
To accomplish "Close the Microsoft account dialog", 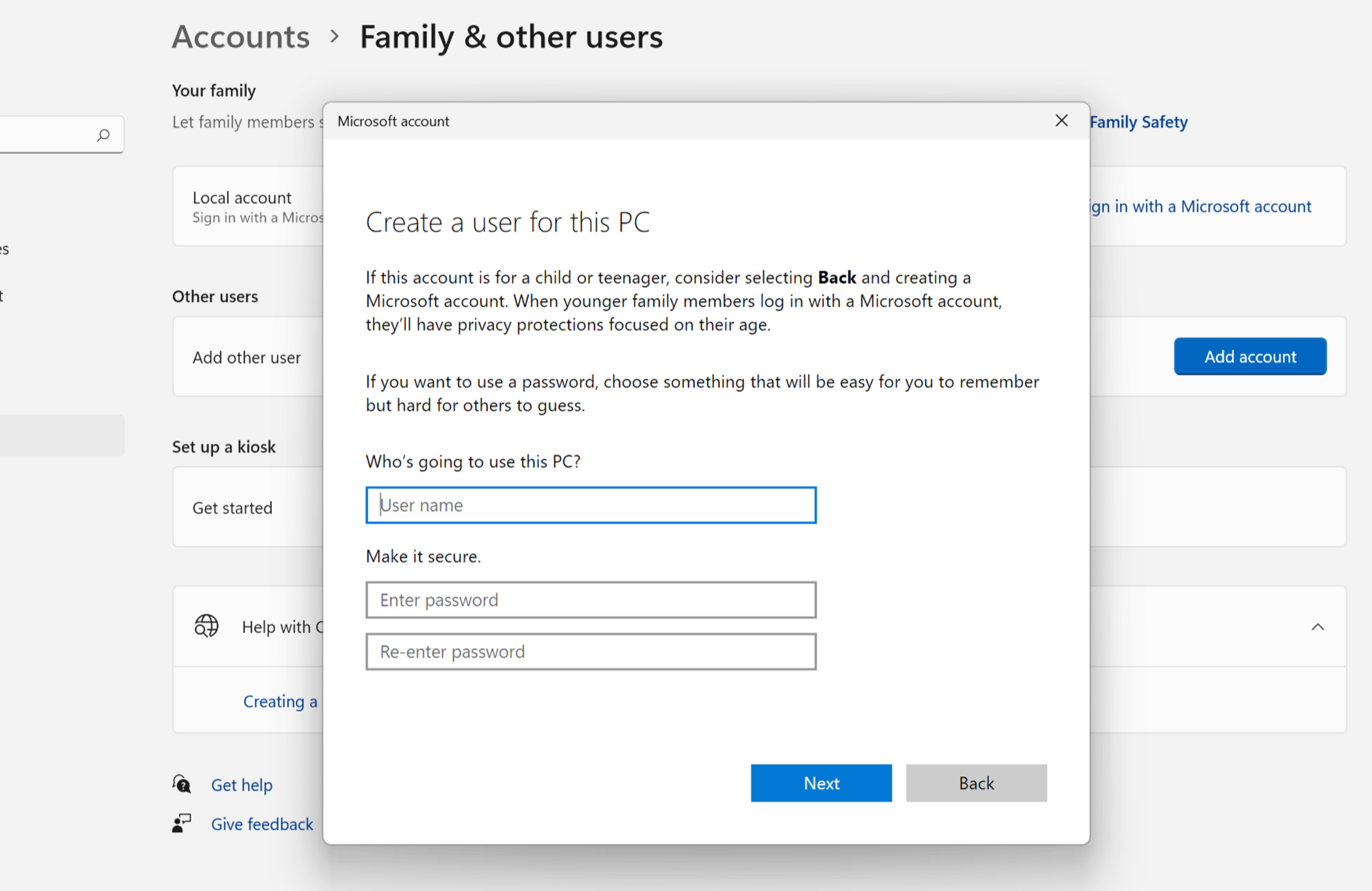I will [x=1061, y=121].
